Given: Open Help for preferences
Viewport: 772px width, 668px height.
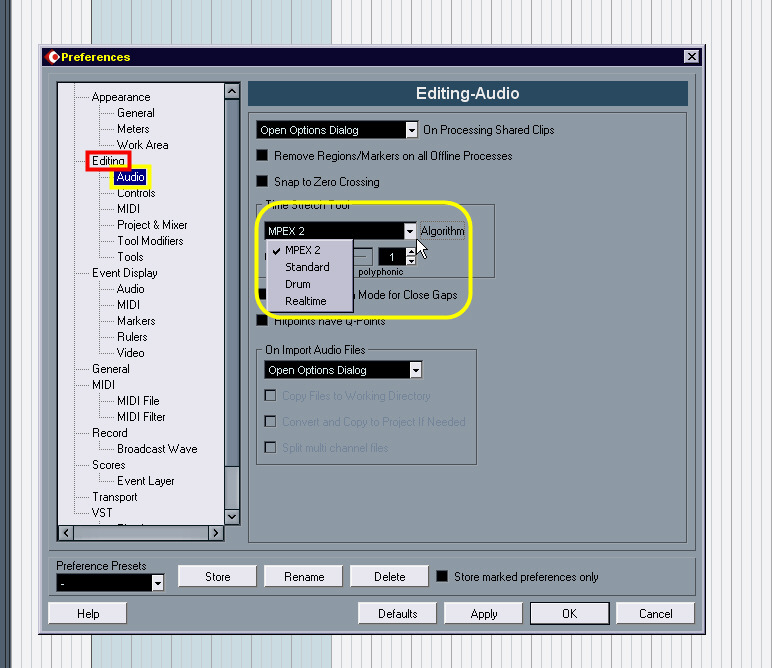Looking at the screenshot, I should (x=88, y=614).
